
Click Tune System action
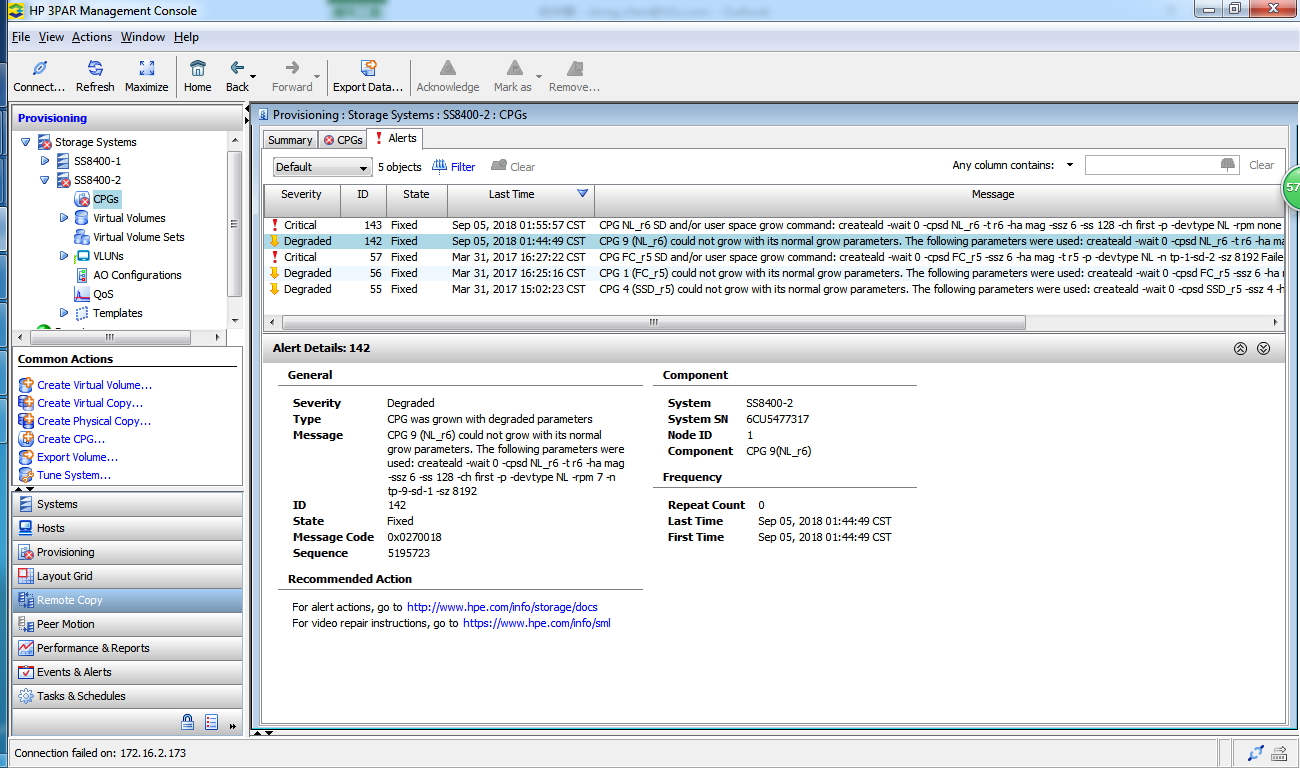pos(65,475)
